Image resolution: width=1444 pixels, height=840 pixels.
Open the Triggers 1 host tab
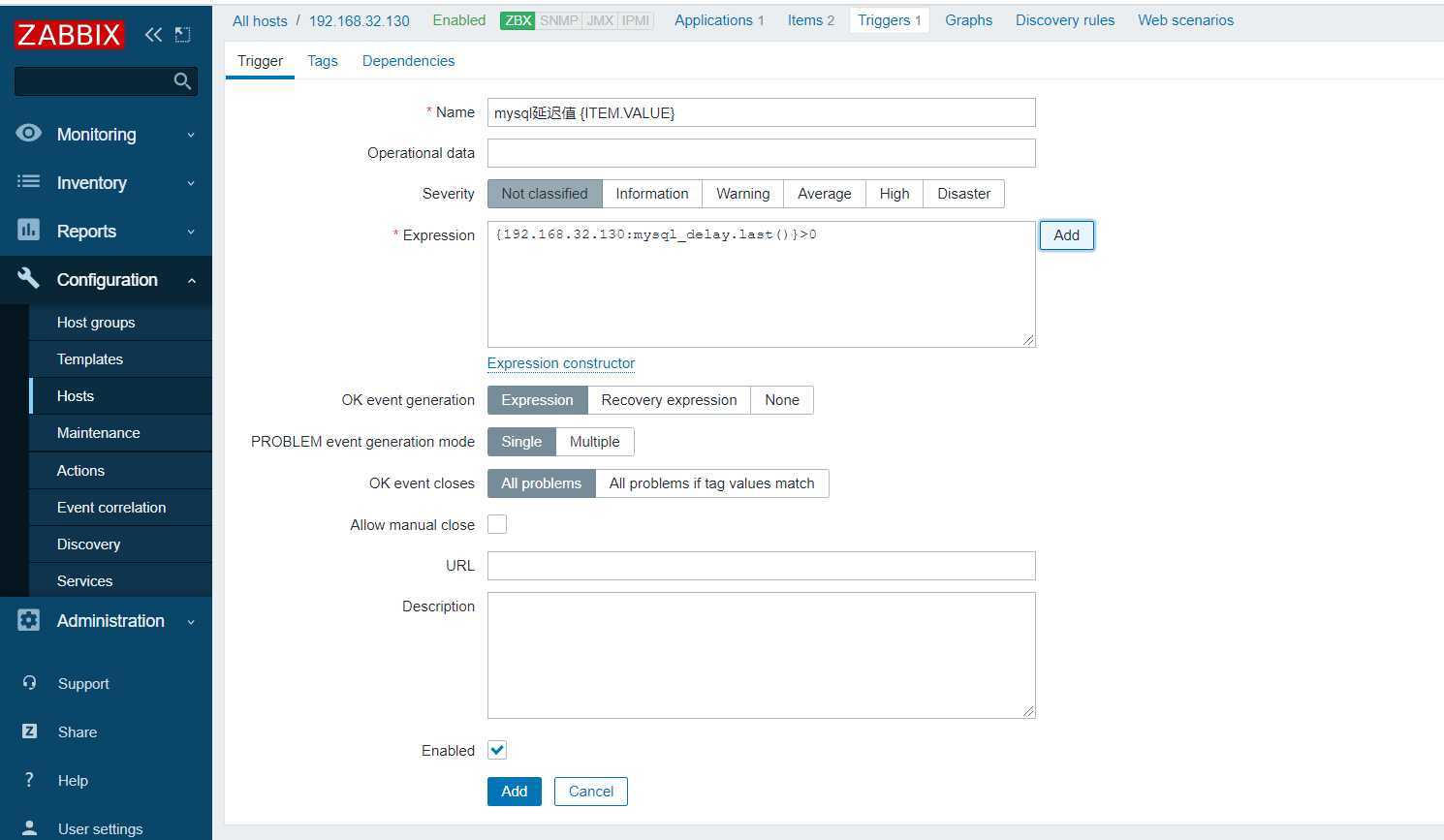[890, 20]
